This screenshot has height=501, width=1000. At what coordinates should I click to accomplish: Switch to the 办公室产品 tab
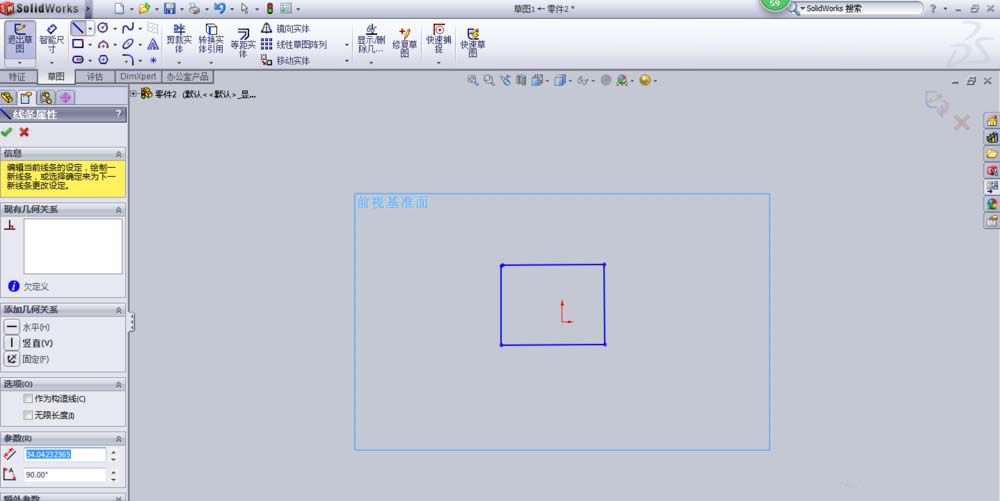click(188, 76)
